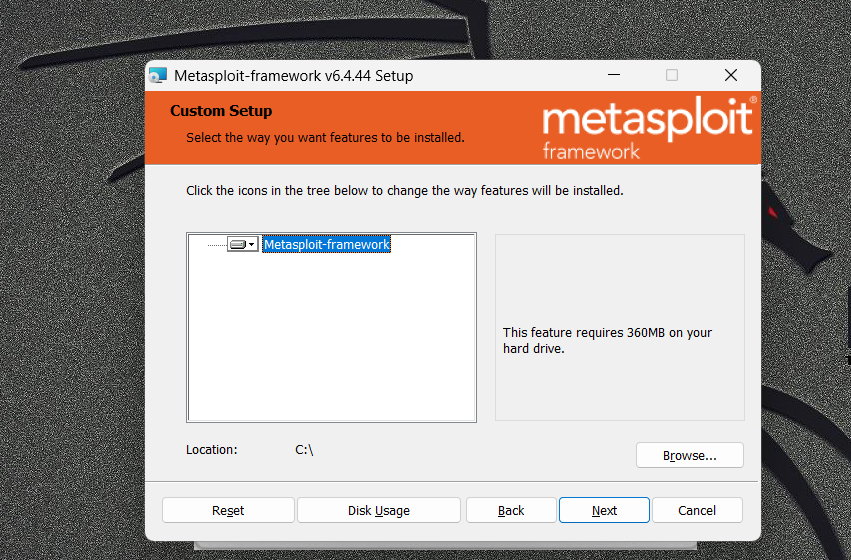Click the Custom Setup heading
Viewport: 851px width, 560px height.
pyautogui.click(x=221, y=111)
